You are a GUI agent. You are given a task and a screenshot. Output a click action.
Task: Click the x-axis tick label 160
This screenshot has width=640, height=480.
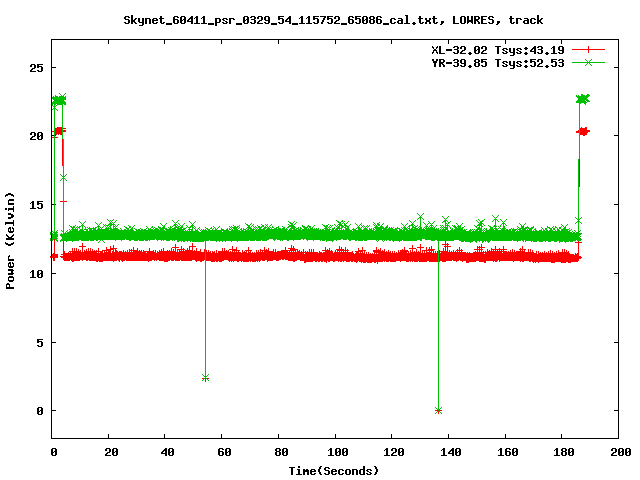tap(508, 452)
